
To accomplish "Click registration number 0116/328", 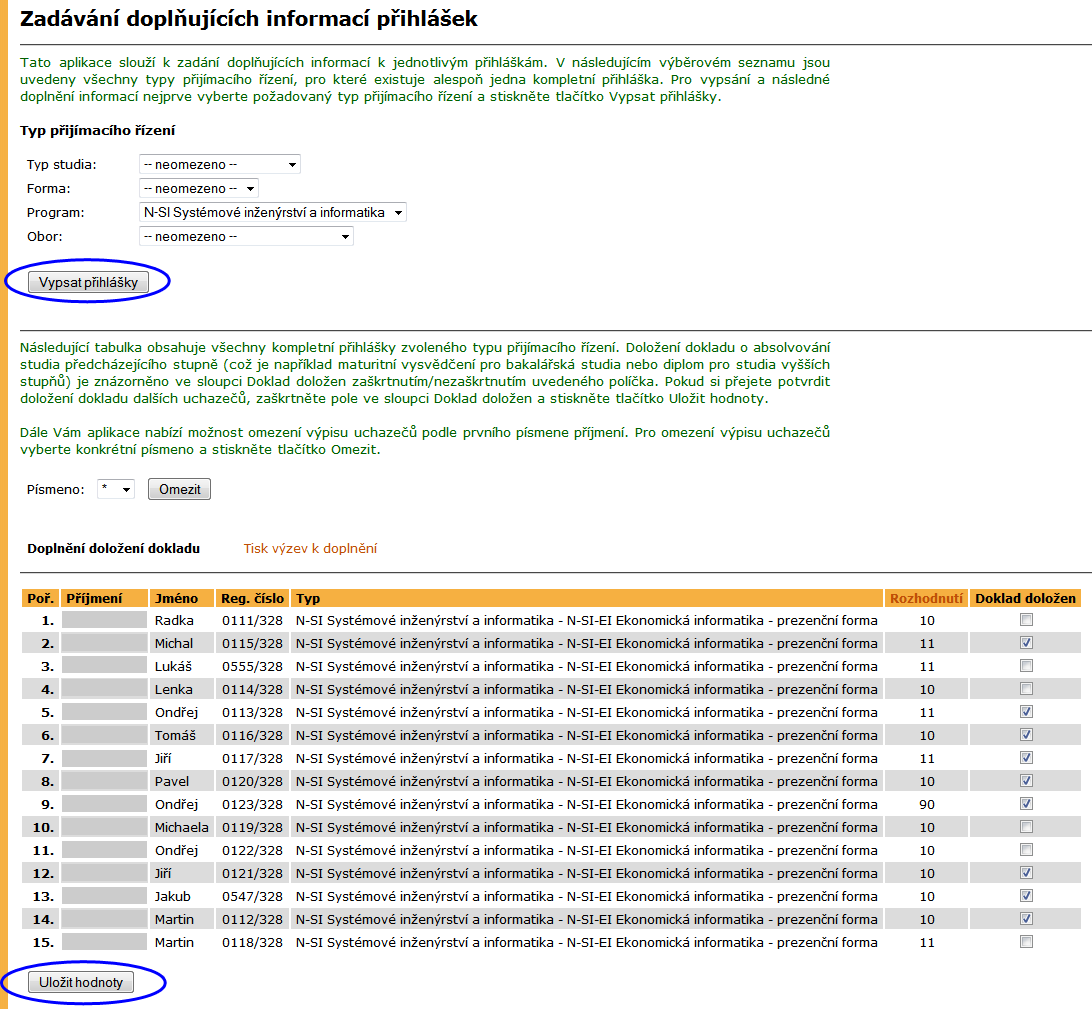I will [x=252, y=735].
